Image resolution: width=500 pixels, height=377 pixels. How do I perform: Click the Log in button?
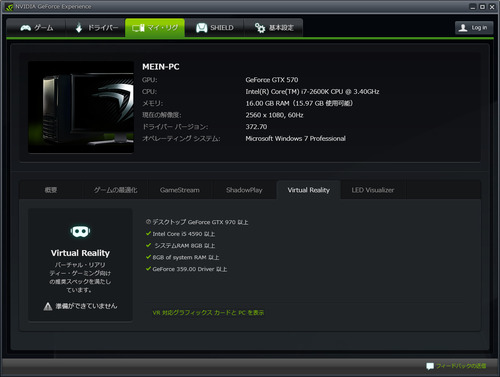(x=474, y=28)
